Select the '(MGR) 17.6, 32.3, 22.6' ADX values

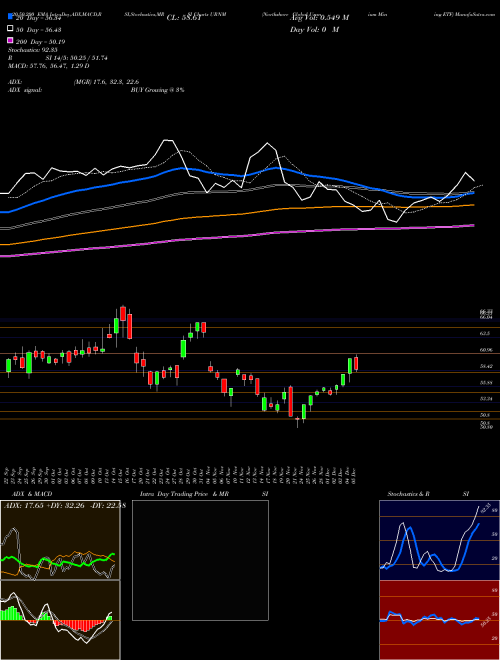pos(106,82)
